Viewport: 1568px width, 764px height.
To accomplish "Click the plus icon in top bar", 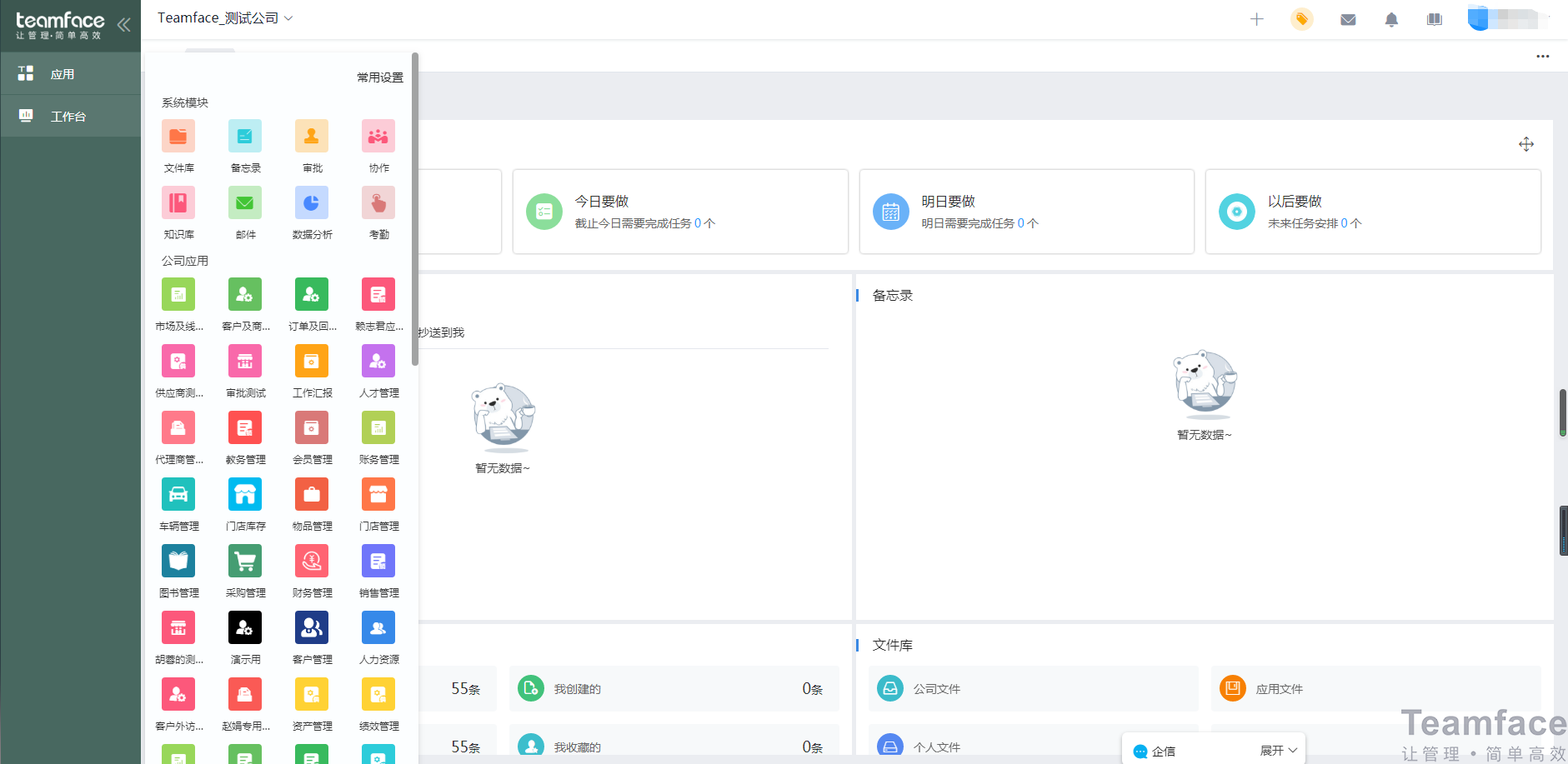I will [x=1257, y=19].
